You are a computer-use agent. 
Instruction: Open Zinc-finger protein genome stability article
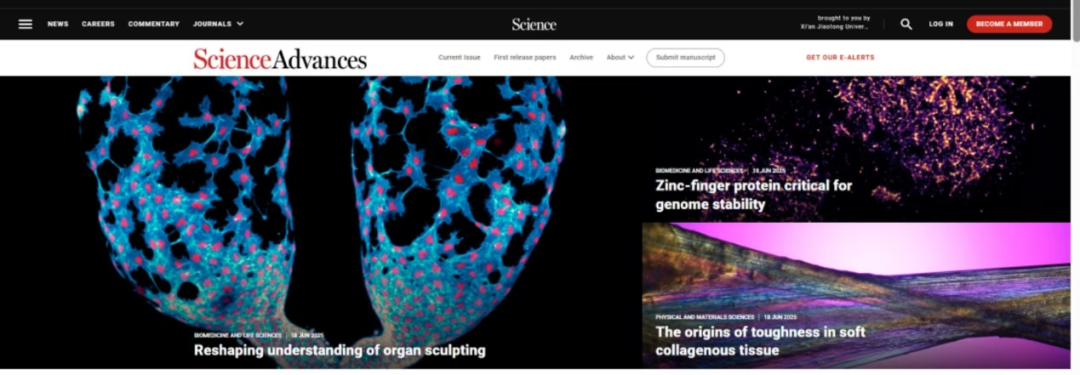[x=754, y=195]
